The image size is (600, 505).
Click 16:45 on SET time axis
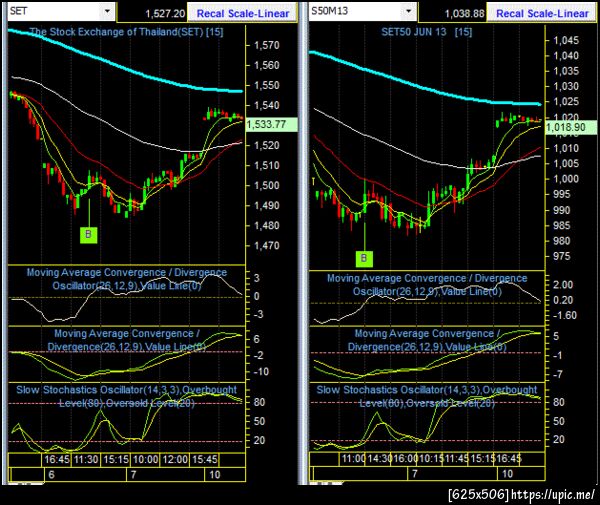[57, 459]
